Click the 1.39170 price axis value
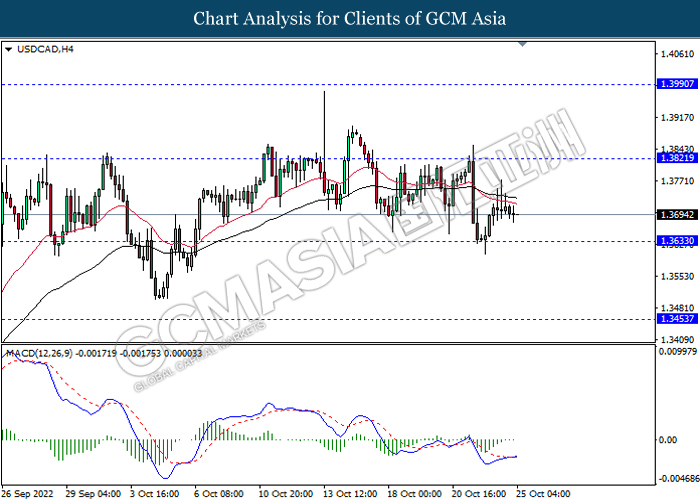700x500 pixels. [x=677, y=117]
